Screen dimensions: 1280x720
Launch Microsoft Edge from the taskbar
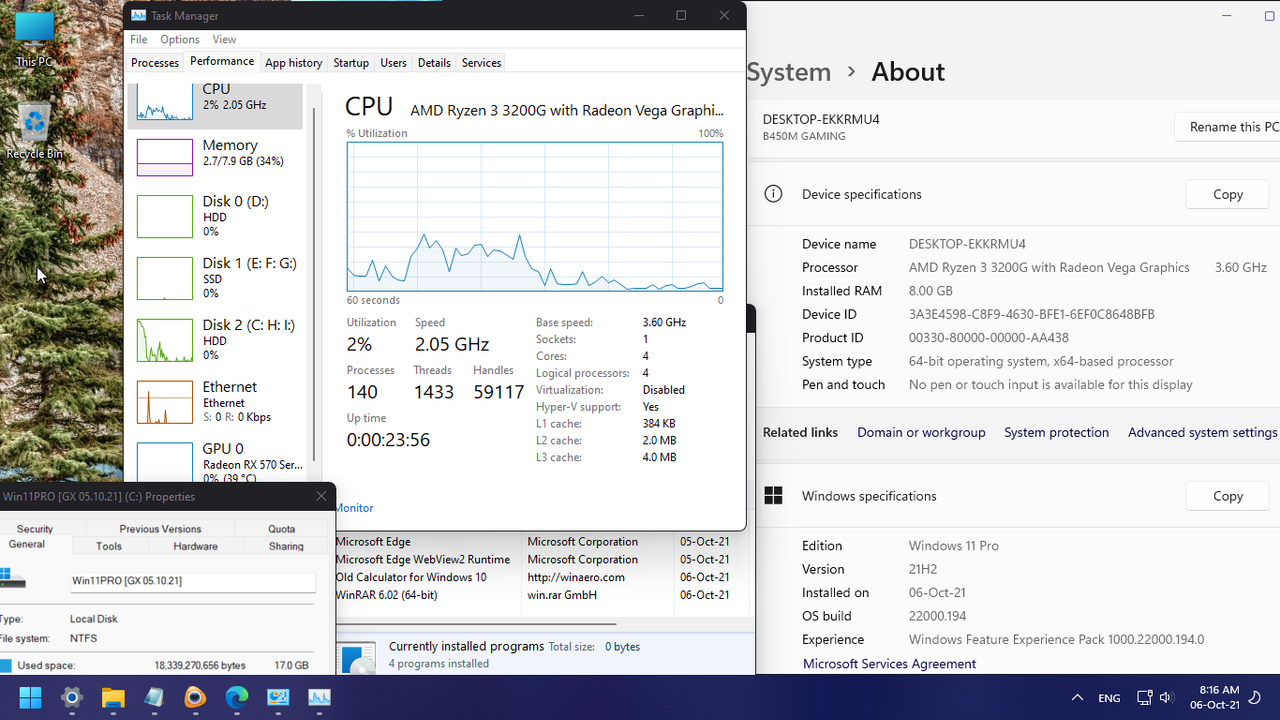(x=236, y=697)
